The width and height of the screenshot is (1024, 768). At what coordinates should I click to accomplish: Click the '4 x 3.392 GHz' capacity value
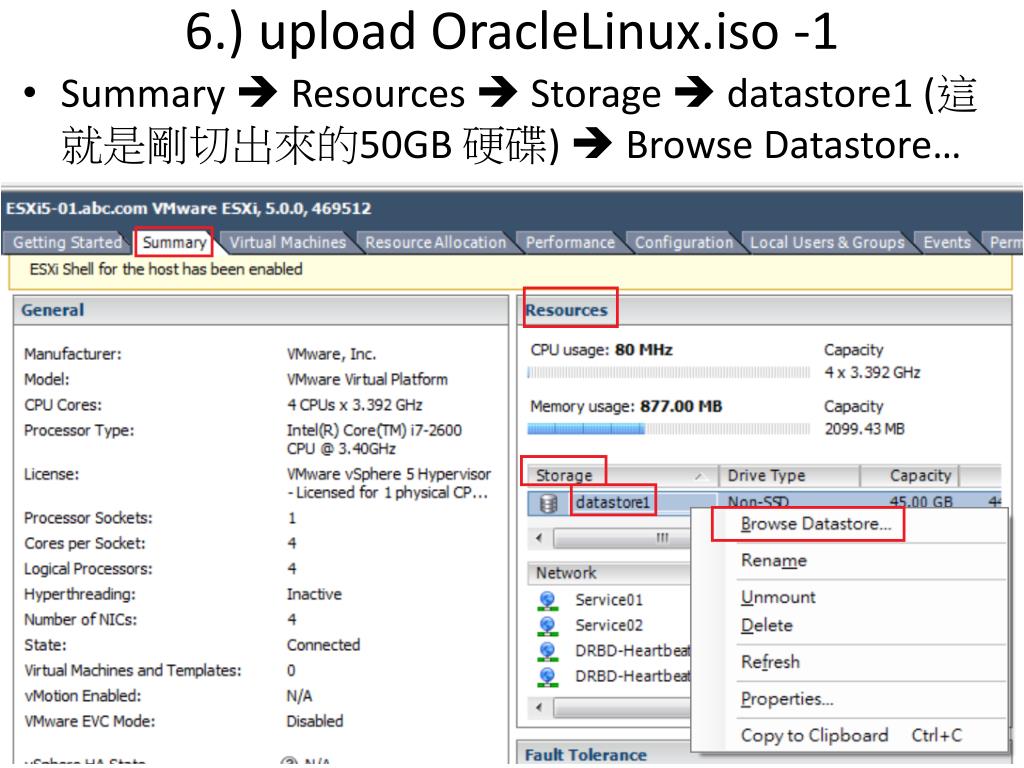coord(872,373)
